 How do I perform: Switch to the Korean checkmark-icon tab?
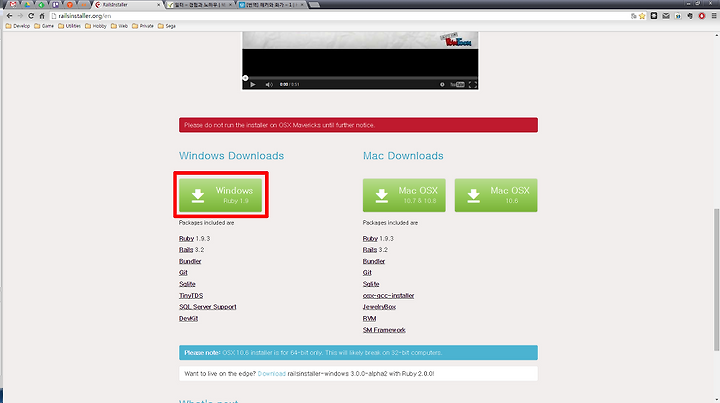pos(201,5)
